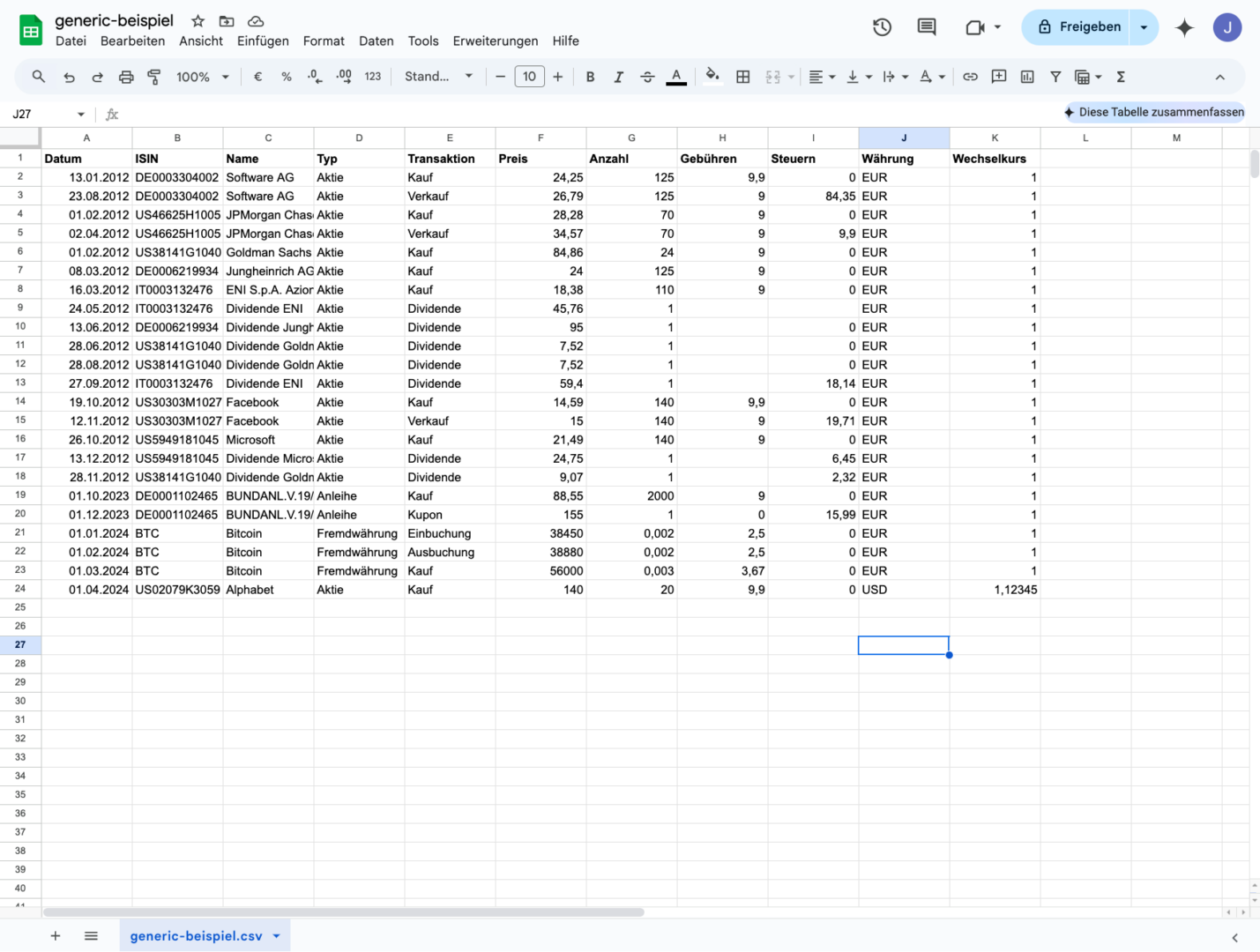Open the Daten menu
Image resolution: width=1260 pixels, height=952 pixels.
coord(377,41)
